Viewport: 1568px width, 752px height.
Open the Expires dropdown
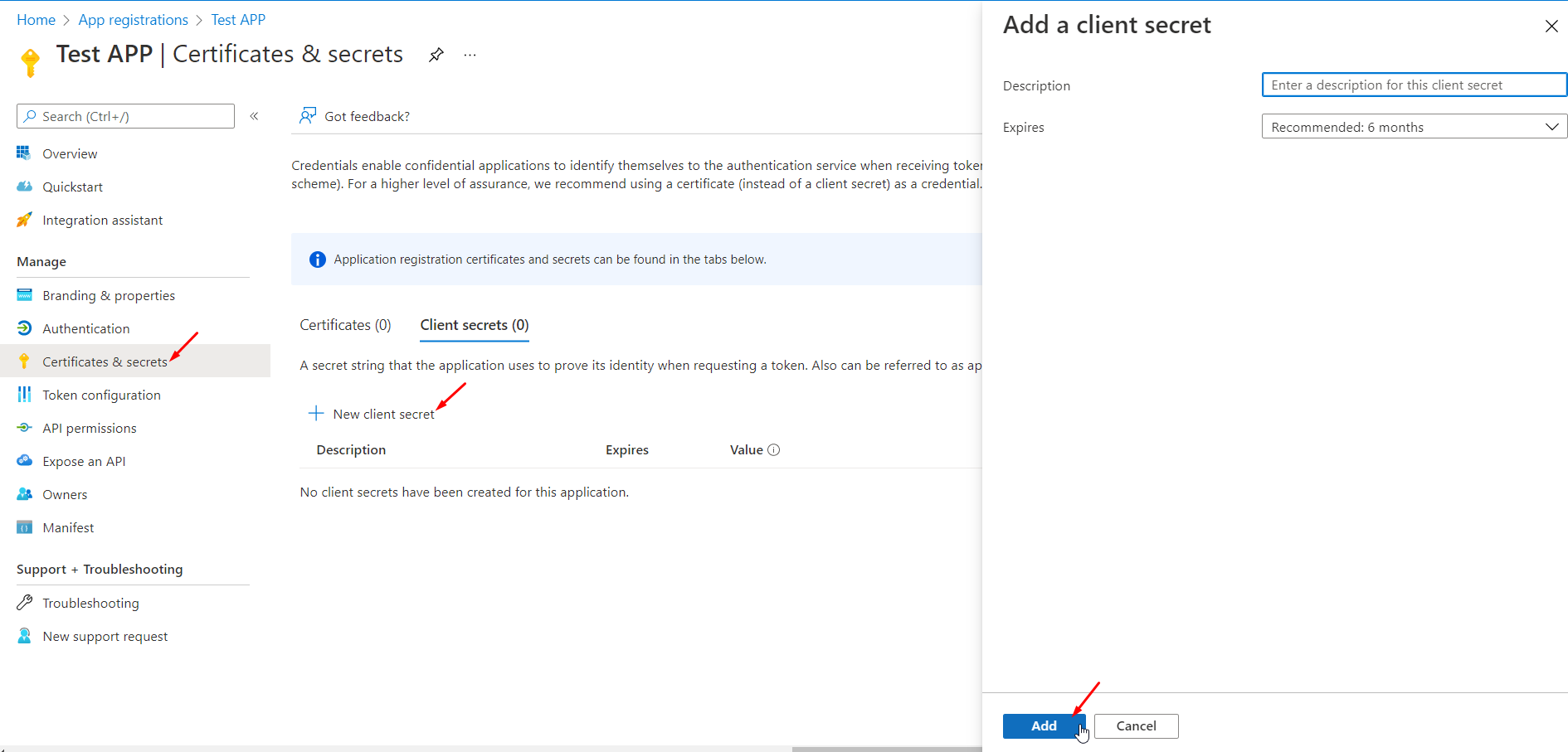click(1414, 127)
